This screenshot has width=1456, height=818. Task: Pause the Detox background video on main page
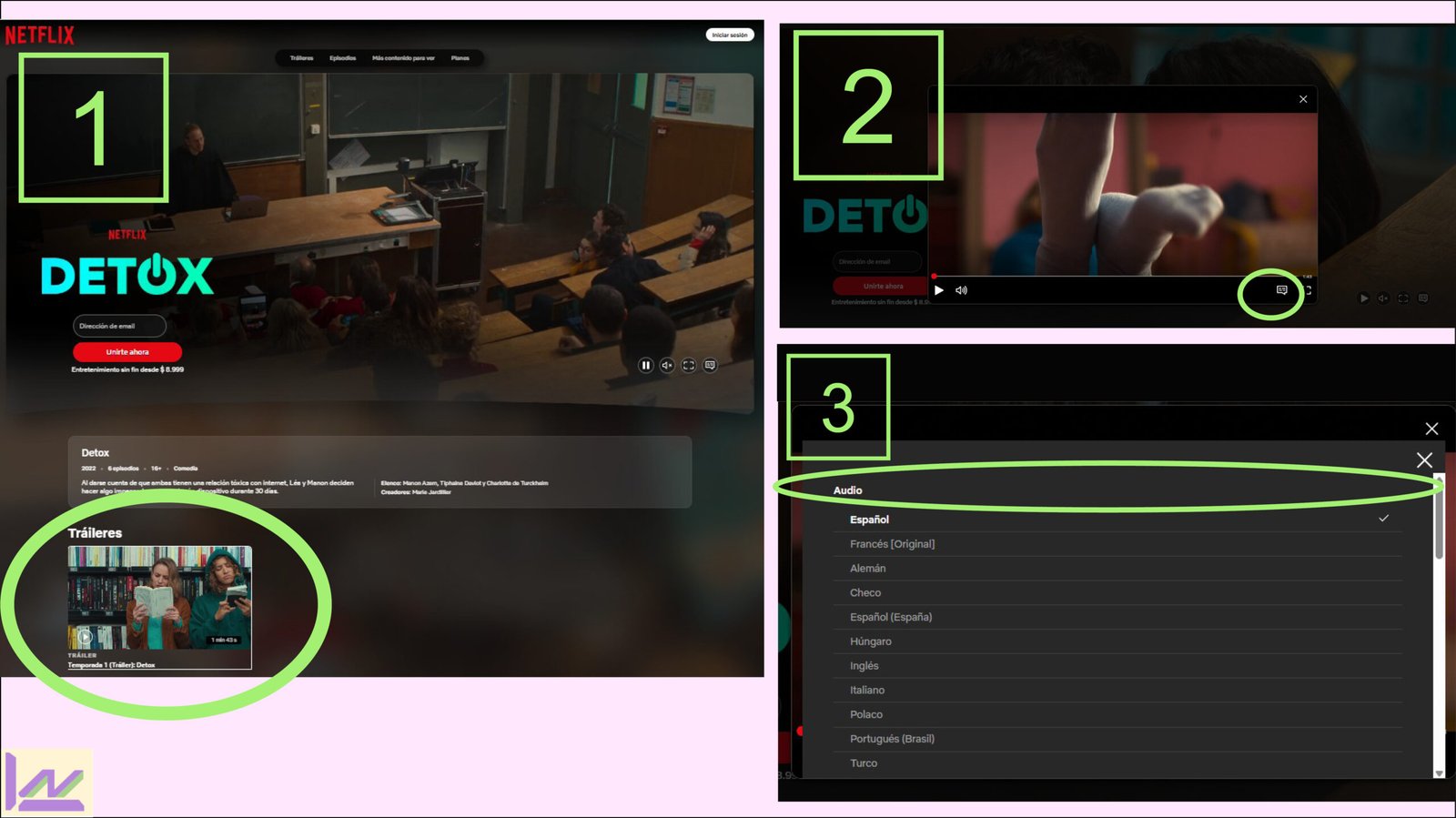(x=645, y=366)
